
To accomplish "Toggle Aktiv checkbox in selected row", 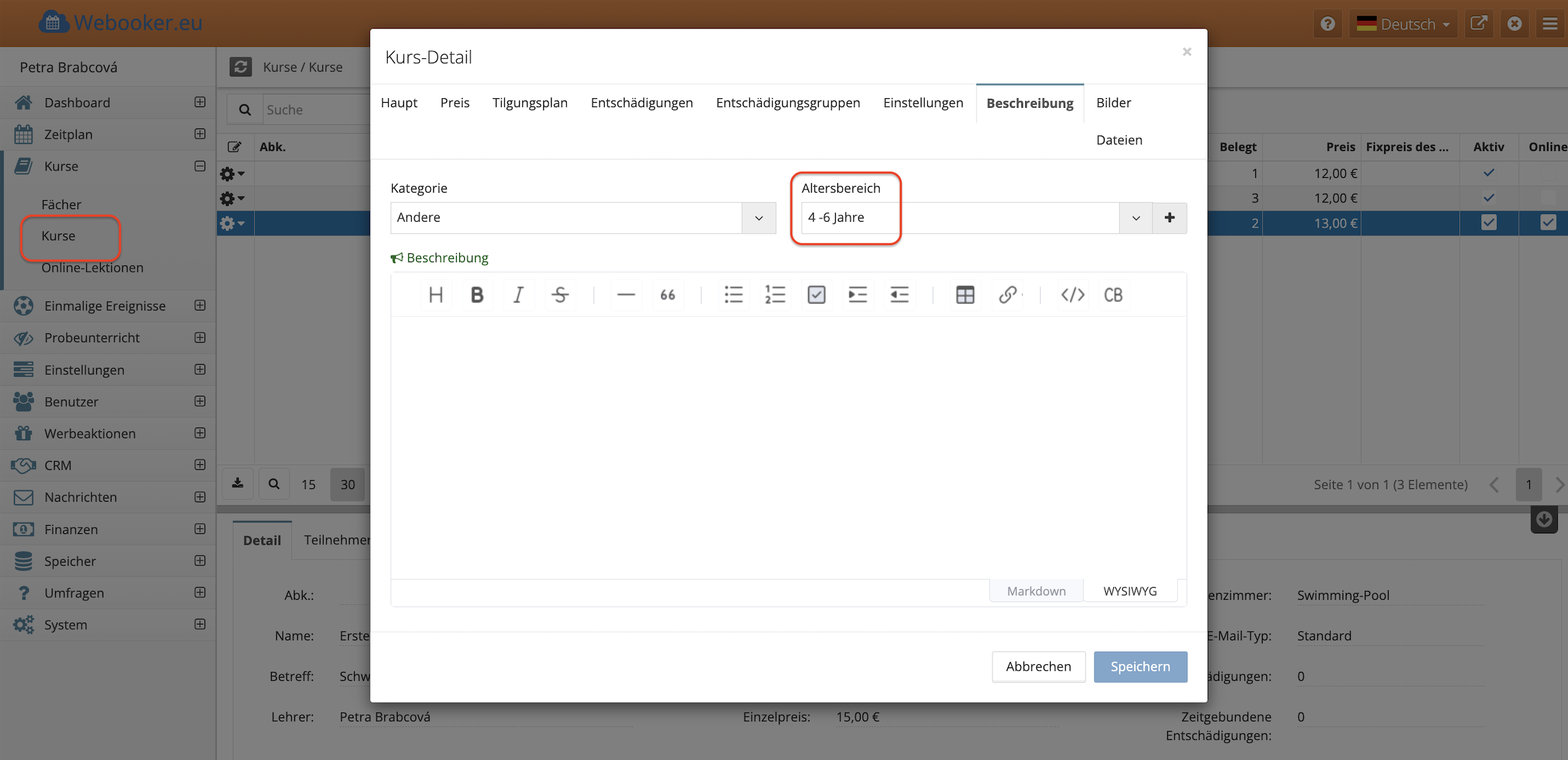I will 1488,223.
